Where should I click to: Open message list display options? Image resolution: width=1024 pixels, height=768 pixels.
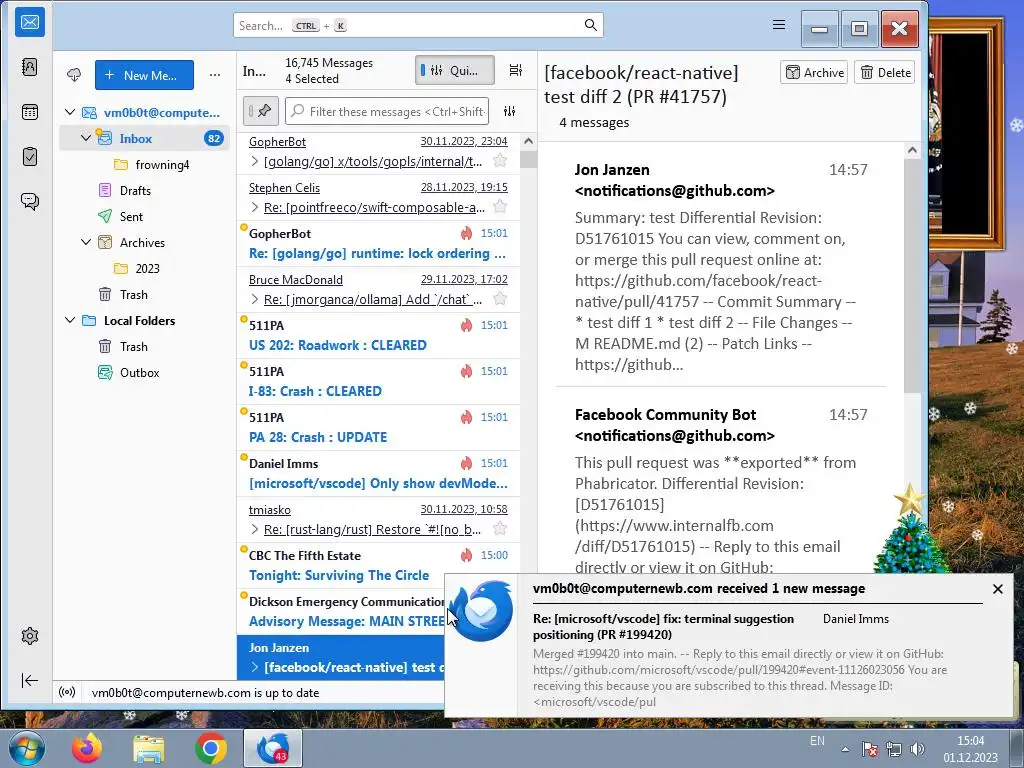515,71
